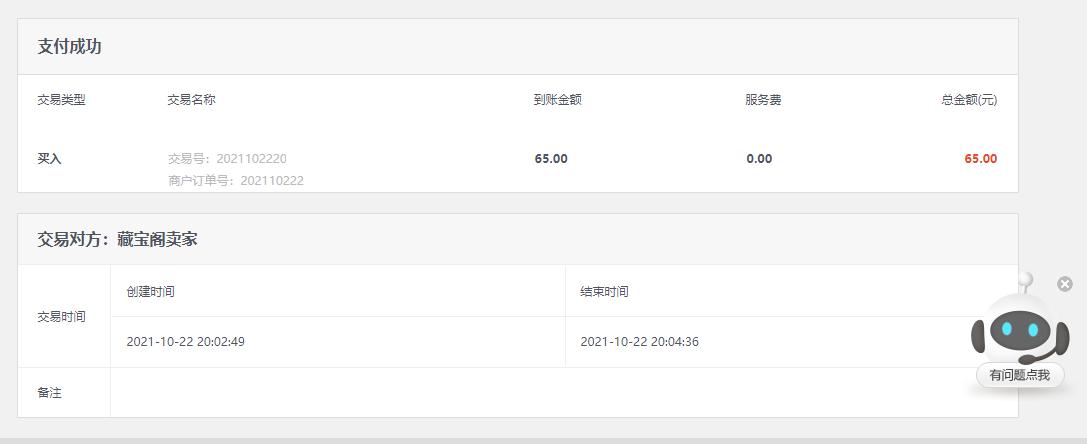Click the 结束时间 2021-10-22 20:04:36 value

click(x=639, y=342)
